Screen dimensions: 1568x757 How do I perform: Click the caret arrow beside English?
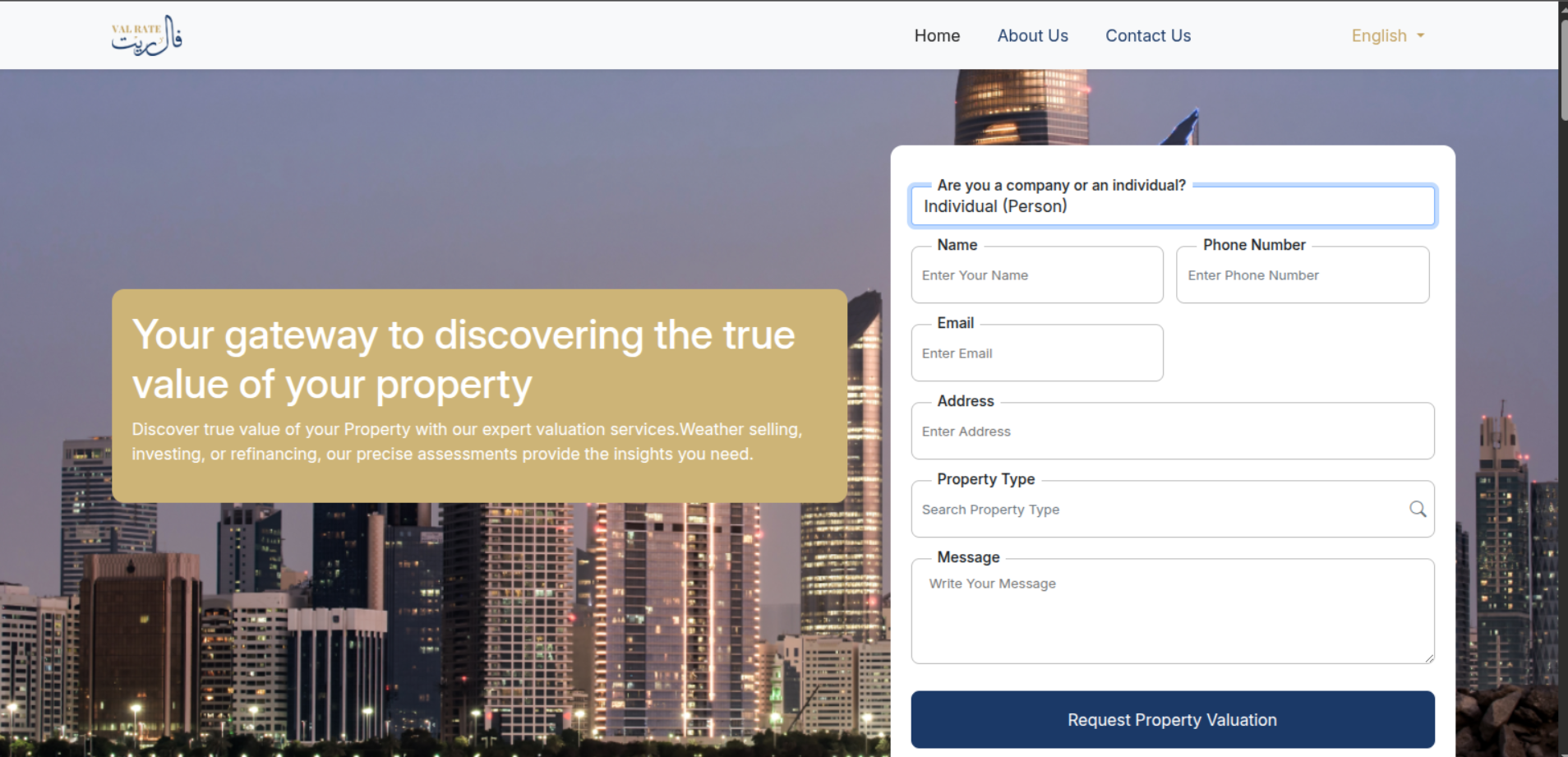[x=1421, y=36]
